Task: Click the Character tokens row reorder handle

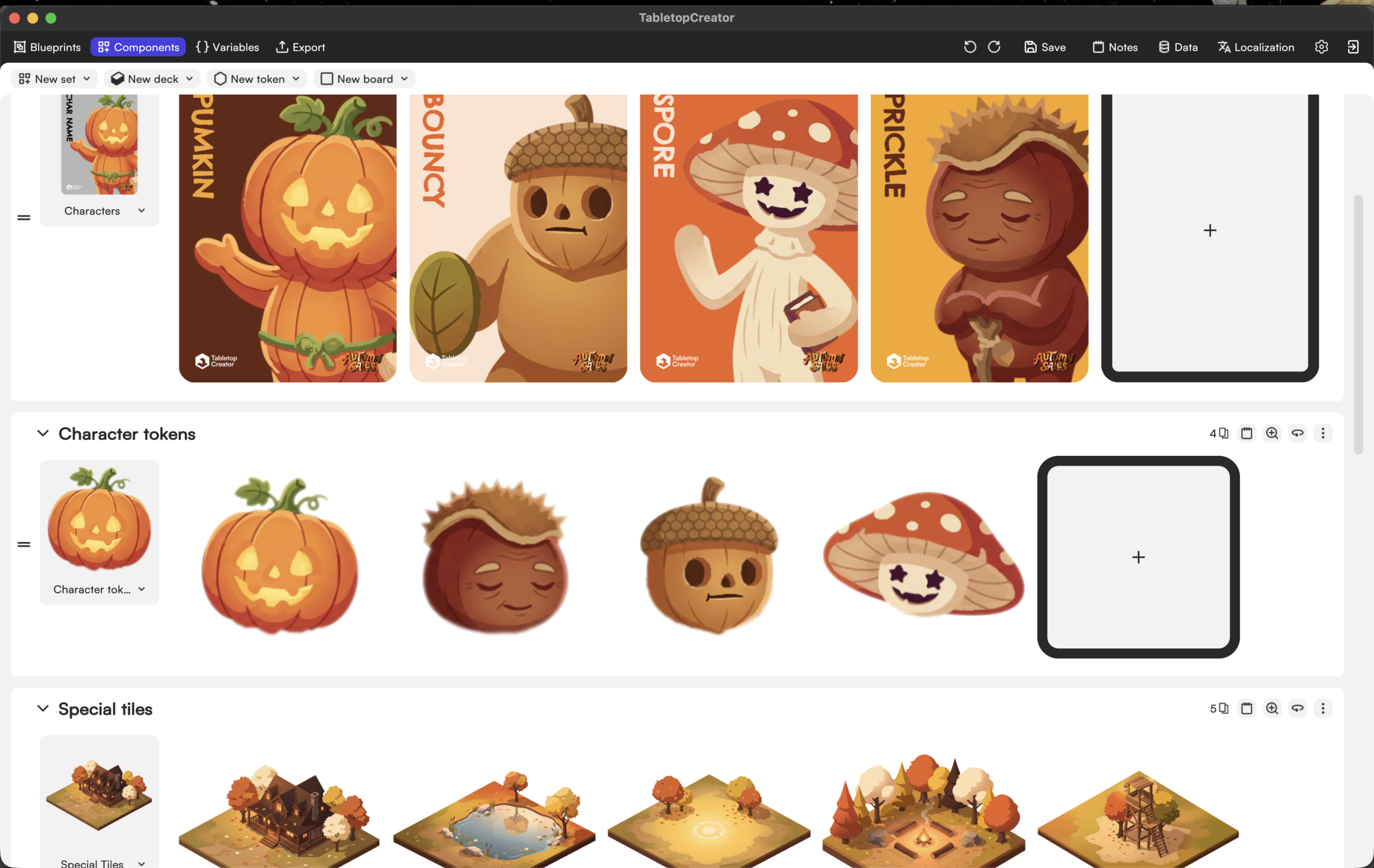Action: pyautogui.click(x=24, y=544)
